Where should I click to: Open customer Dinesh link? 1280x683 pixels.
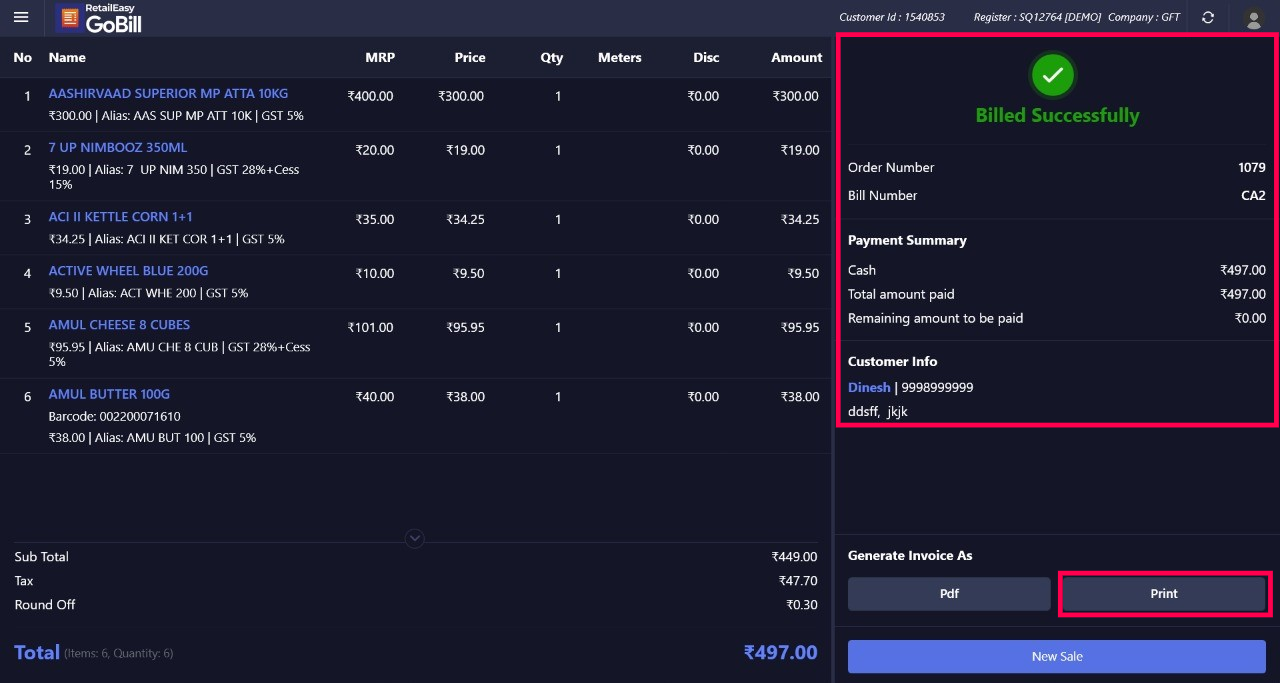point(869,387)
